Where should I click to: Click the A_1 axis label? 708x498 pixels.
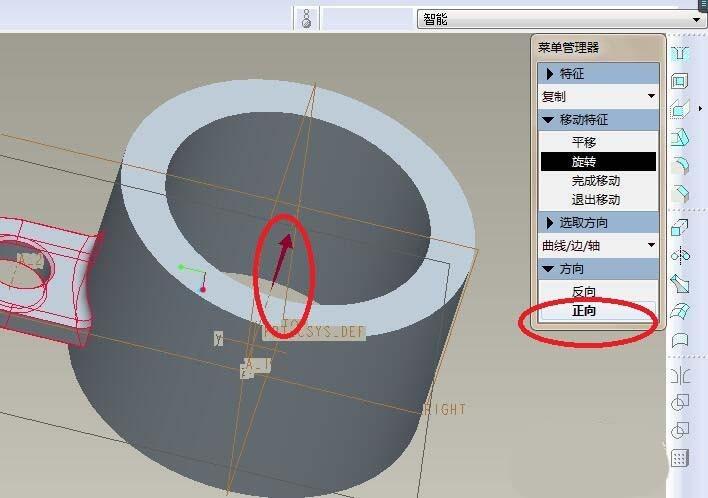[256, 364]
